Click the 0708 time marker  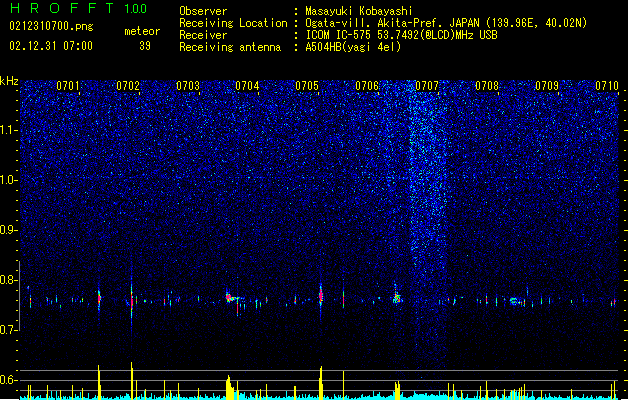click(x=487, y=86)
